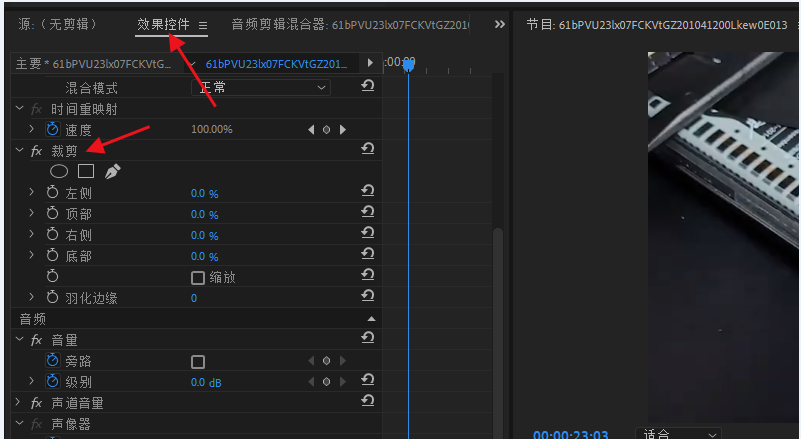Image resolution: width=801 pixels, height=439 pixels.
Task: Collapse the 裁剪 effect
Action: [x=19, y=150]
